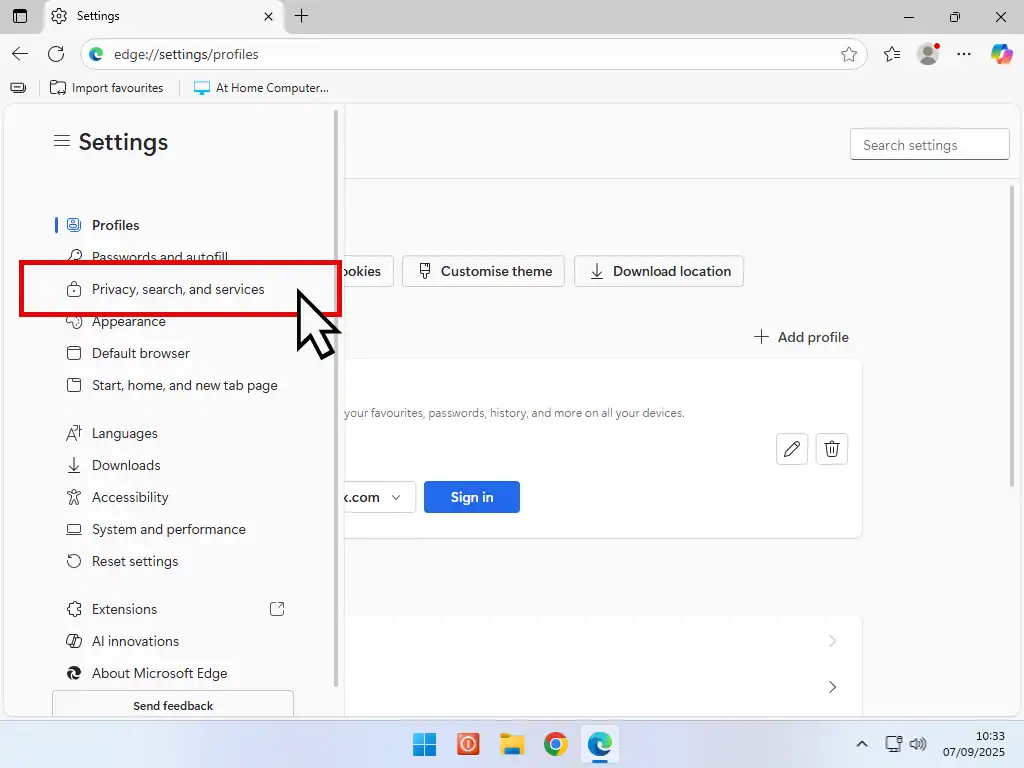Open the Appearance settings section

coord(128,322)
